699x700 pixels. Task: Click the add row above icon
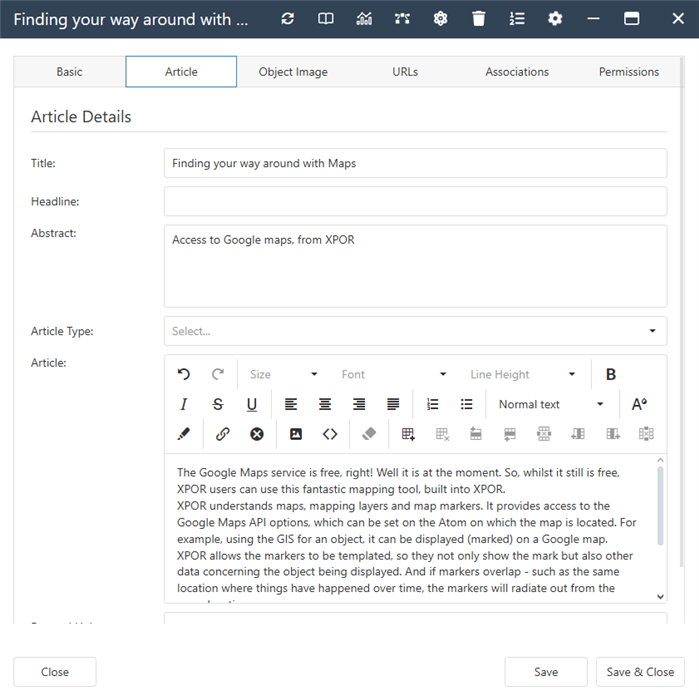point(476,434)
